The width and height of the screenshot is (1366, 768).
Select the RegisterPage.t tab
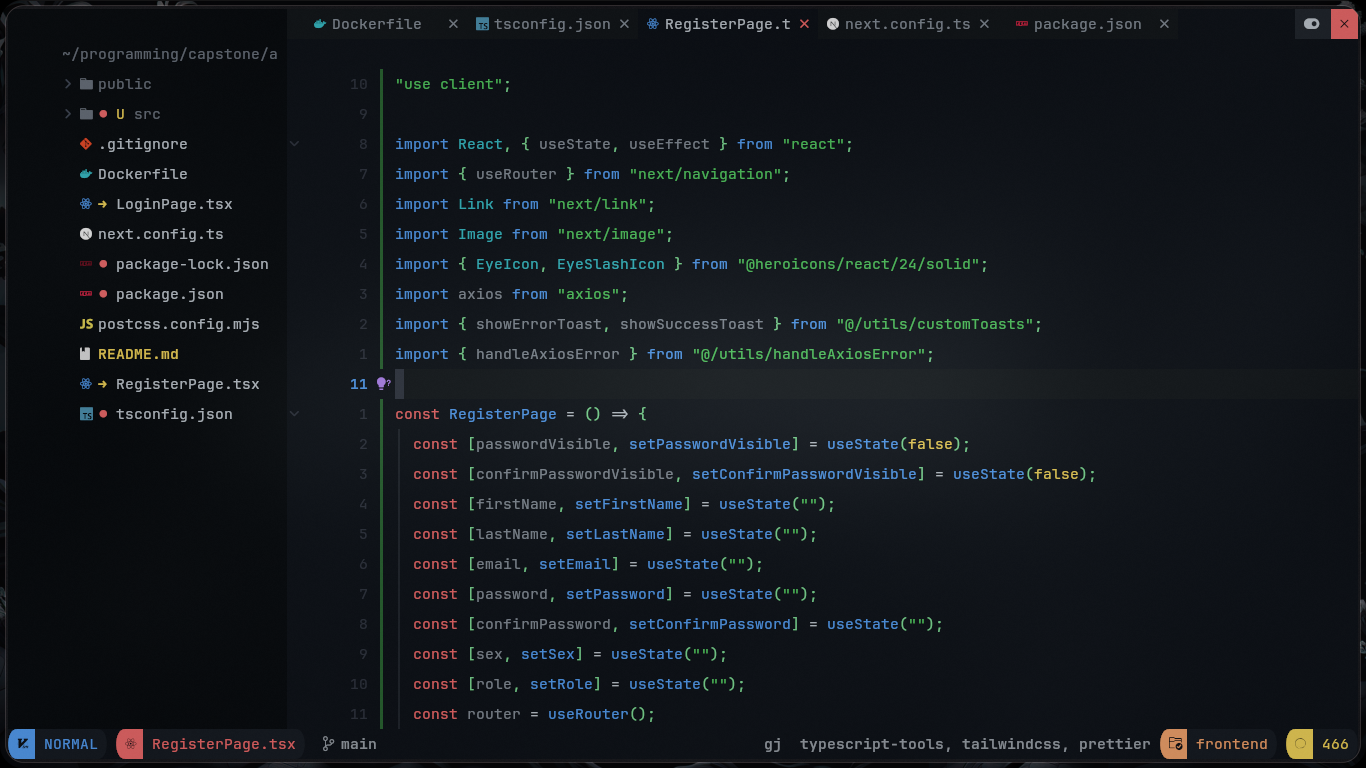(728, 24)
